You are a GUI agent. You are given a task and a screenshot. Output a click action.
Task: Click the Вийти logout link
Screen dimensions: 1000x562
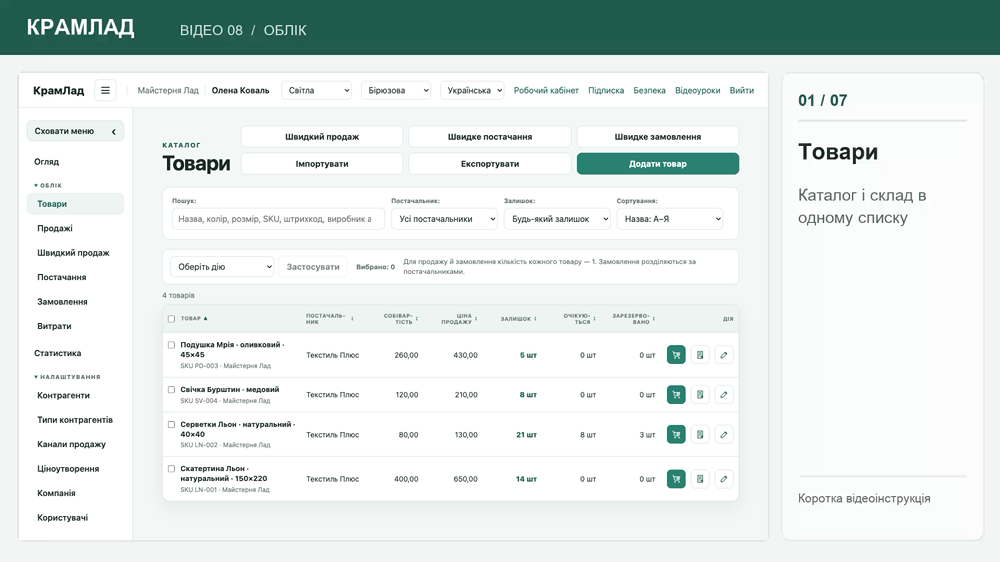pos(741,91)
